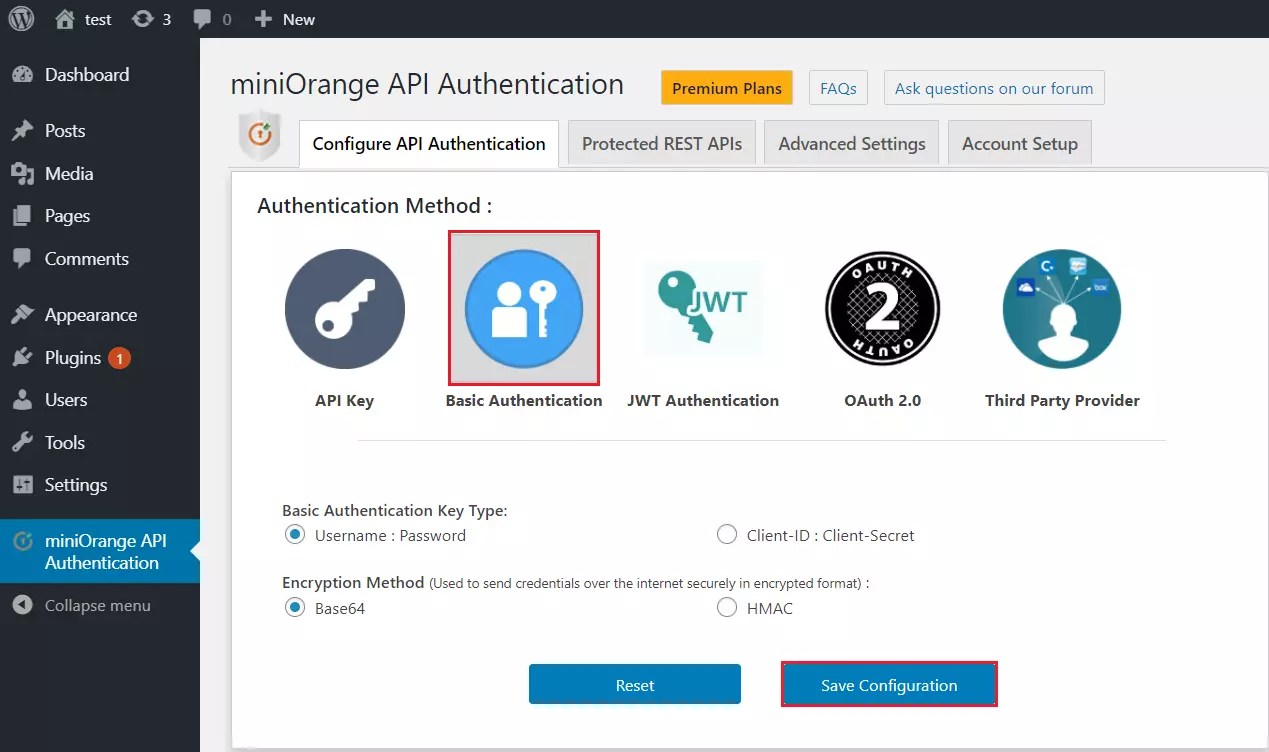Click the Posts pushpin icon
1269x752 pixels.
pyautogui.click(x=22, y=131)
